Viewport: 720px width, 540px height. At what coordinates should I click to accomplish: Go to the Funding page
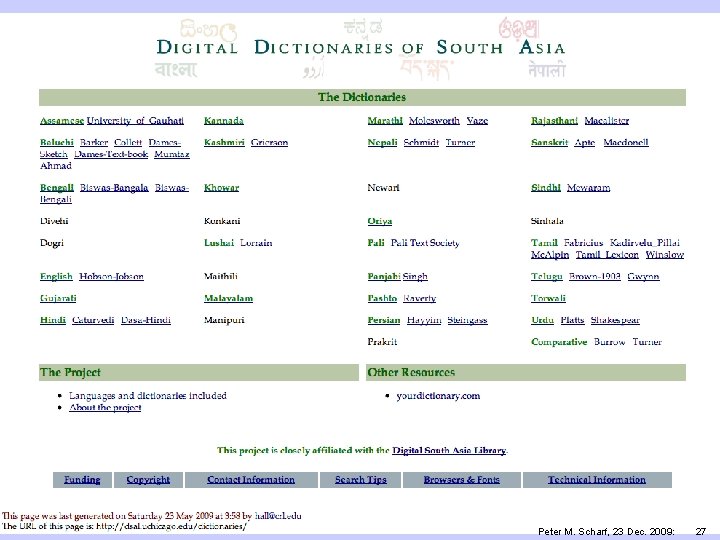pyautogui.click(x=82, y=480)
